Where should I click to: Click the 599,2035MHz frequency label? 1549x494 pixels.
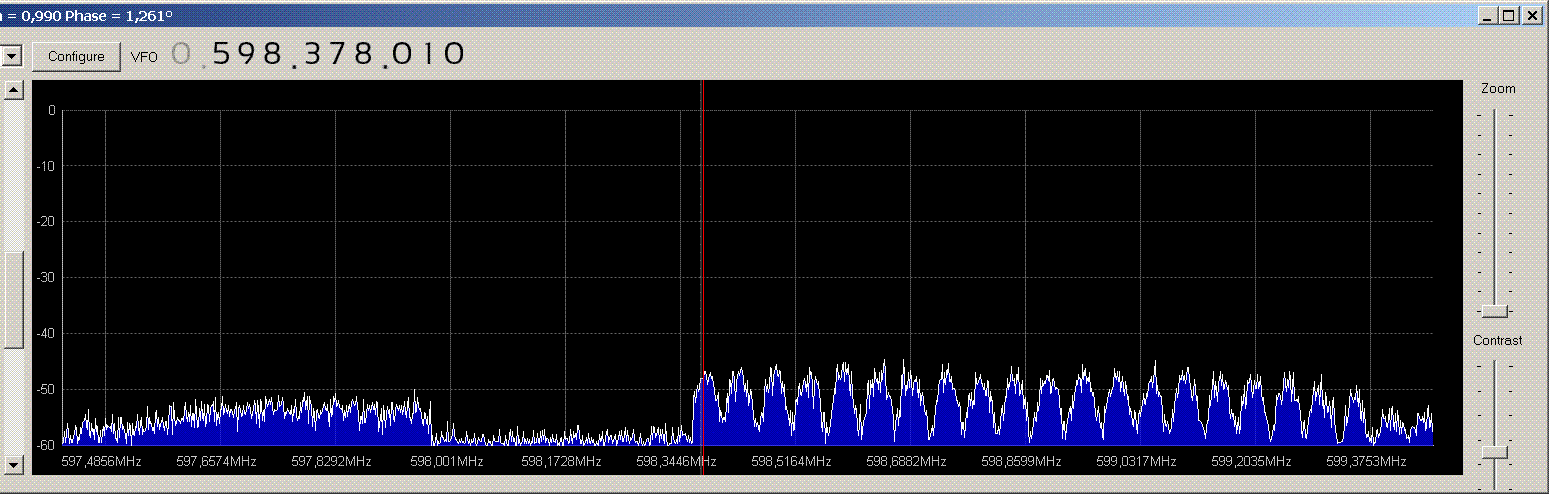(x=1251, y=462)
